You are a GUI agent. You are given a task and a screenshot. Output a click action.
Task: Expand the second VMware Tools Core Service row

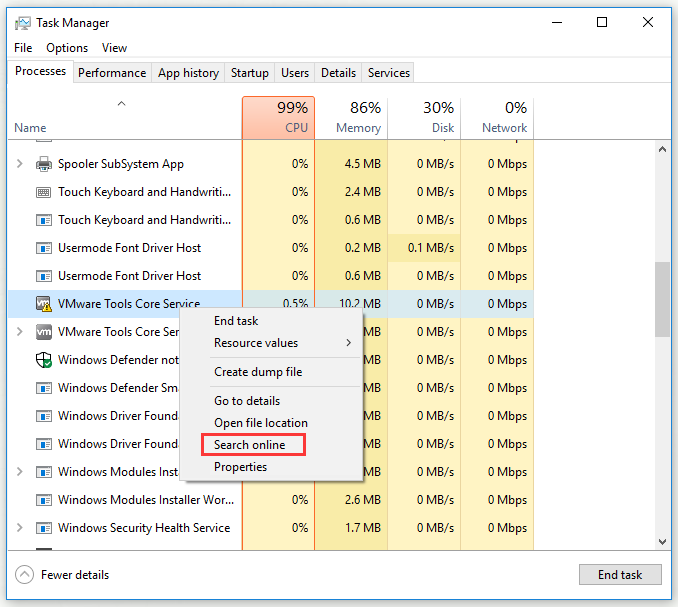pos(20,332)
